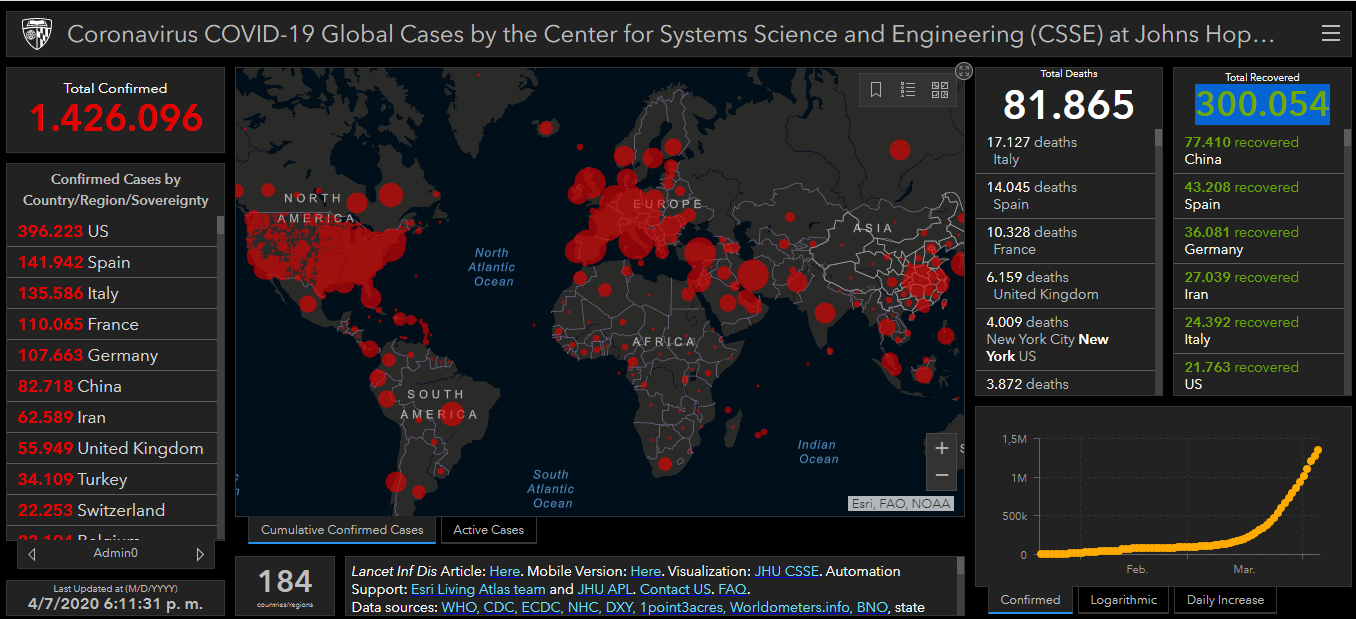Show the map legend list icon
1356x619 pixels.
(x=908, y=90)
